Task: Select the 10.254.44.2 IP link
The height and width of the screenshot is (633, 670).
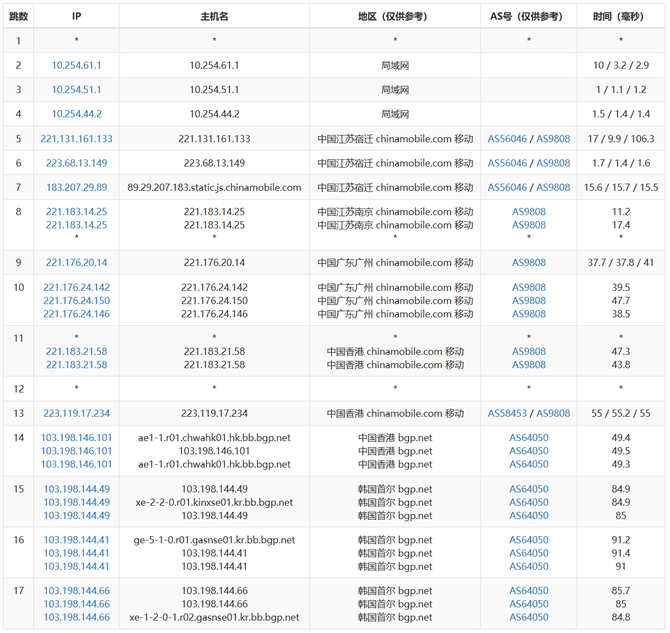Action: [77, 114]
